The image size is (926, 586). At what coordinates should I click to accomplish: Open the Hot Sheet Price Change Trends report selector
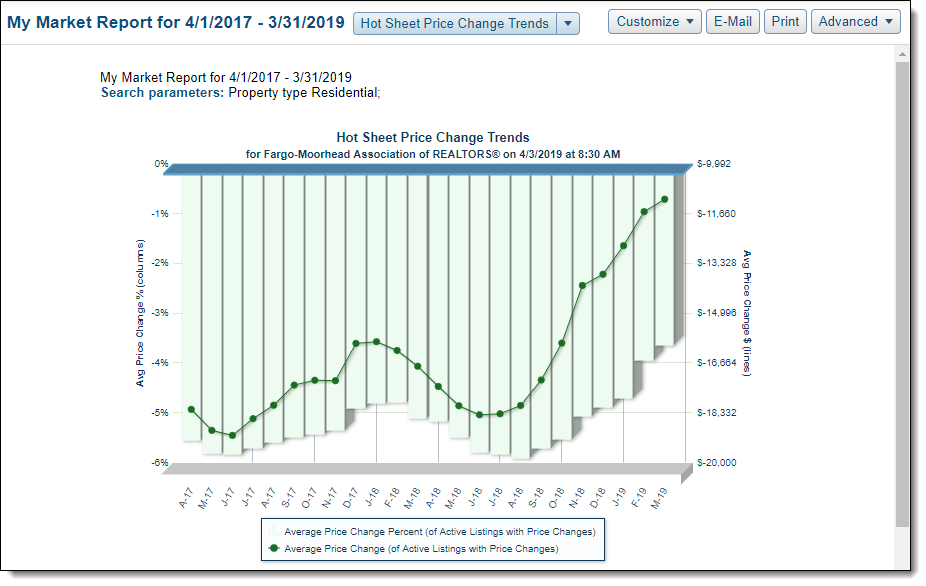click(454, 23)
